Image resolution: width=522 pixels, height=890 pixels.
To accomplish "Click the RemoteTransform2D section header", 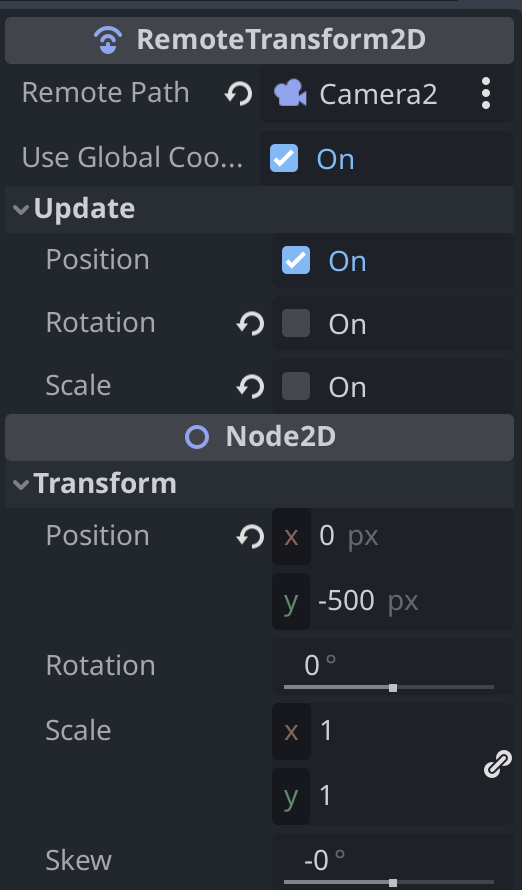I will (259, 40).
